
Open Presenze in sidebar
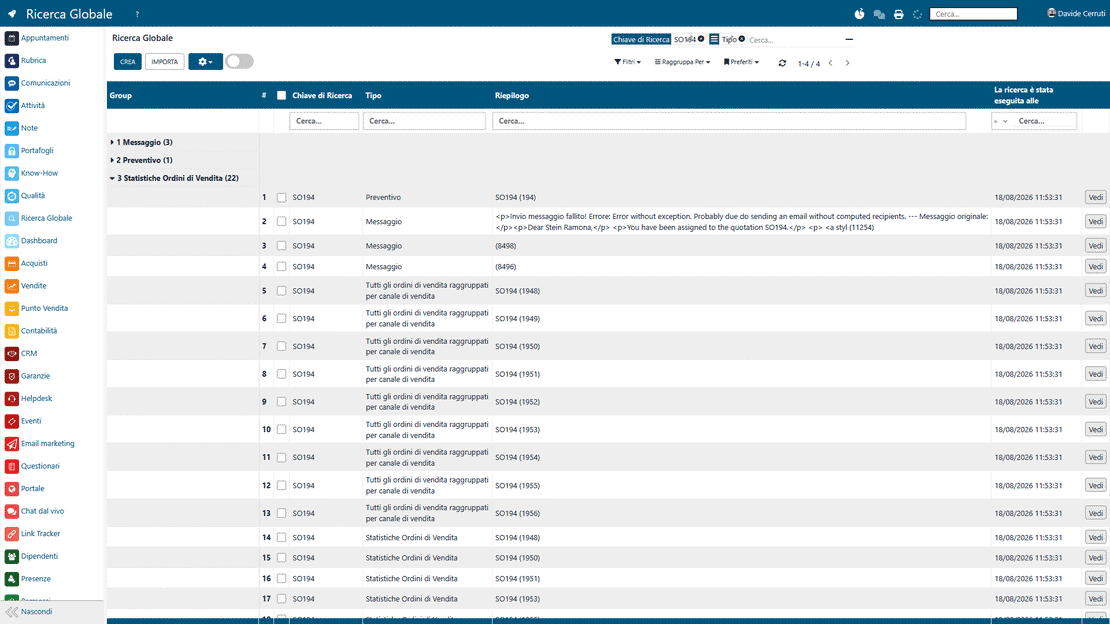coord(35,579)
